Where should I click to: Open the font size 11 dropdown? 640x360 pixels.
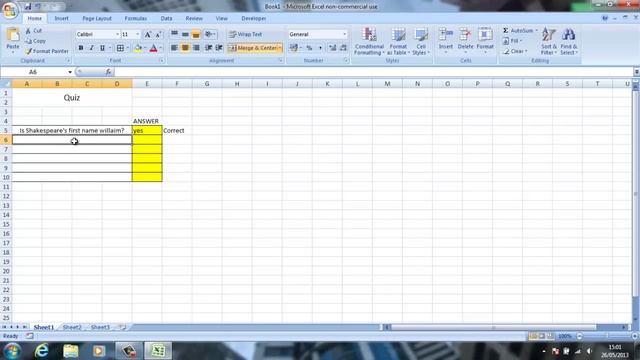(x=138, y=34)
